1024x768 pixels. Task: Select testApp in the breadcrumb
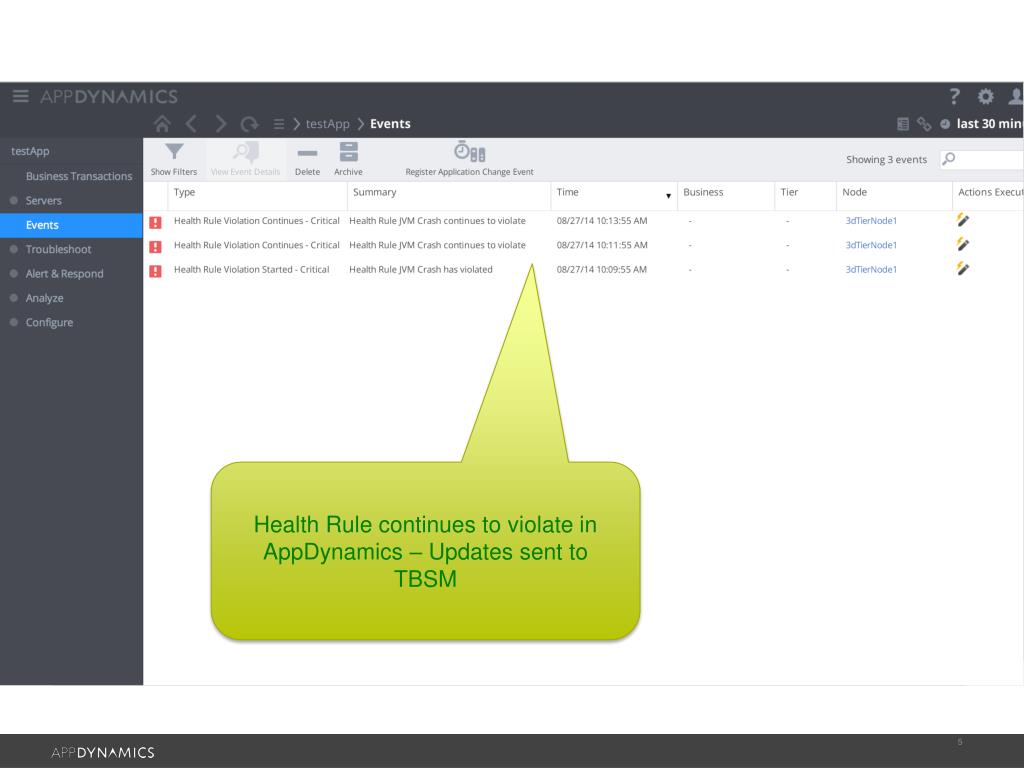[x=327, y=124]
